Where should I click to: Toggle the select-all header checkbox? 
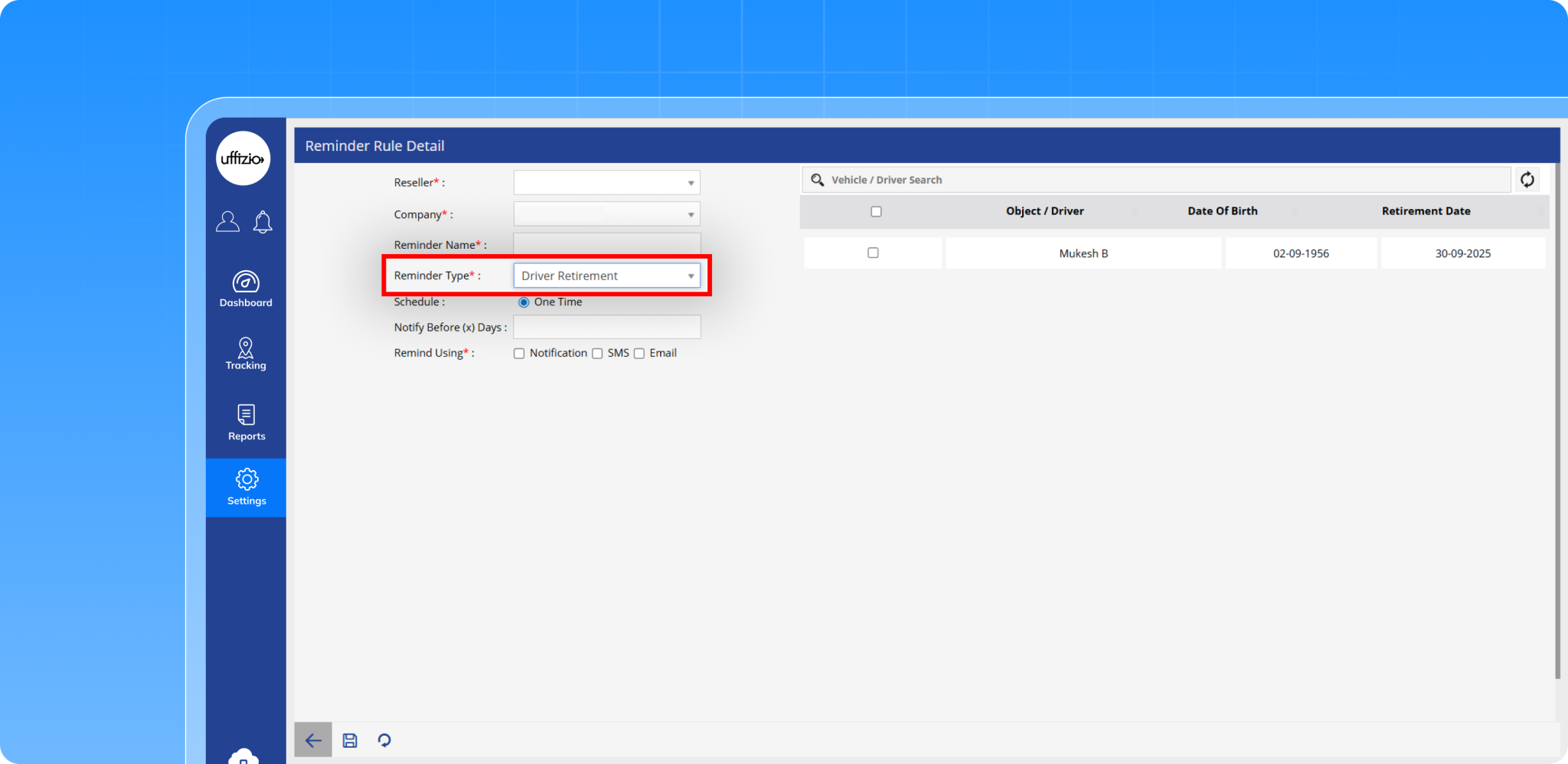[876, 211]
